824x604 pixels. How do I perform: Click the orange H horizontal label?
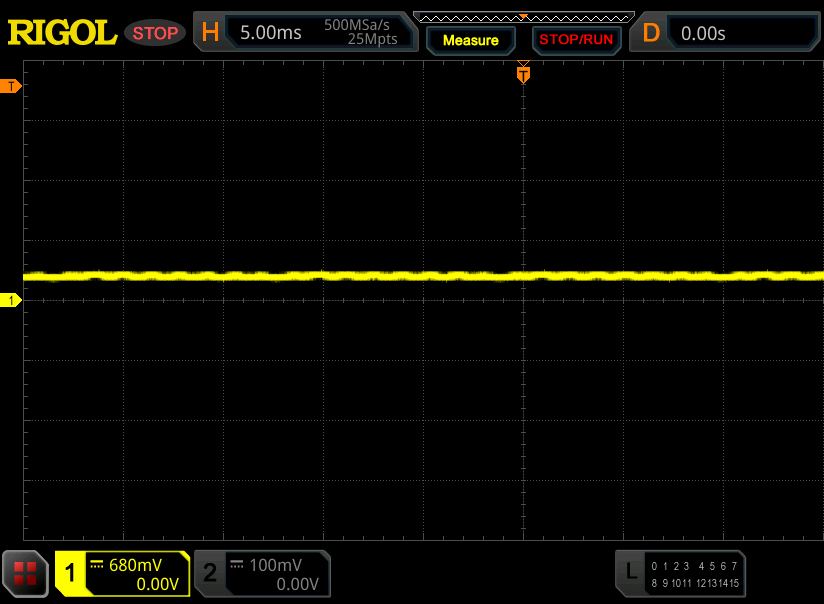click(x=210, y=32)
